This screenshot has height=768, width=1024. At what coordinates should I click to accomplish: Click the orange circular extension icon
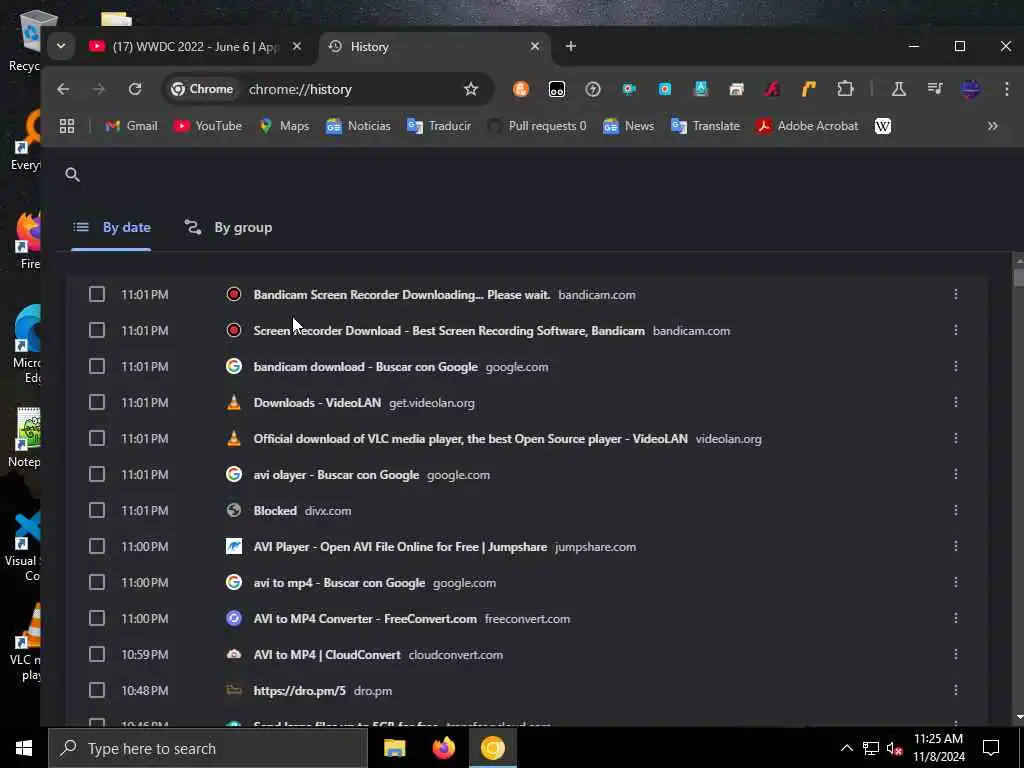click(x=520, y=89)
